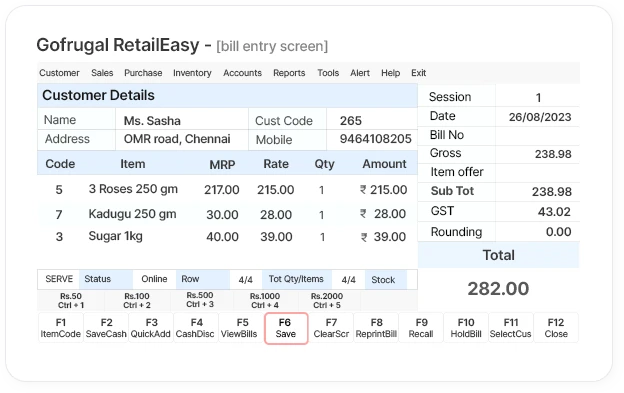Click the Gross value 238.98
The height and width of the screenshot is (393, 624).
click(x=553, y=154)
